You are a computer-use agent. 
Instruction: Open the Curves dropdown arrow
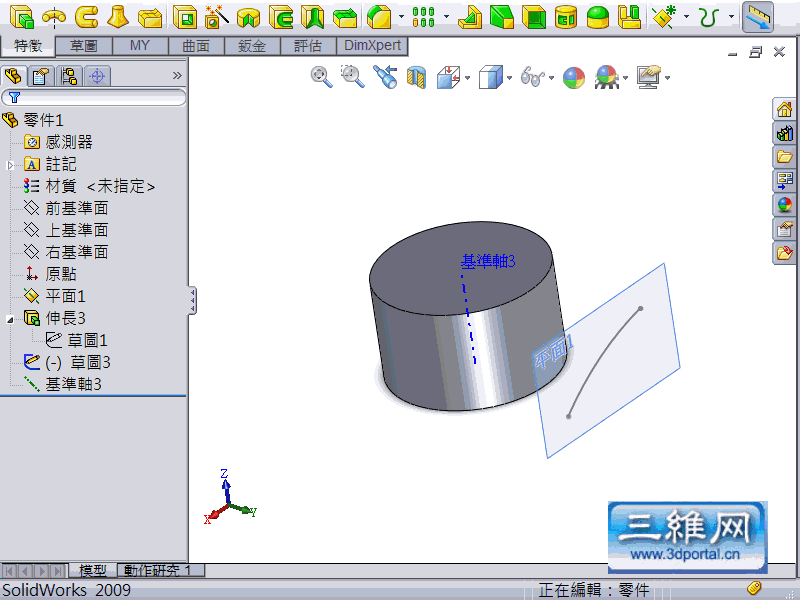732,17
